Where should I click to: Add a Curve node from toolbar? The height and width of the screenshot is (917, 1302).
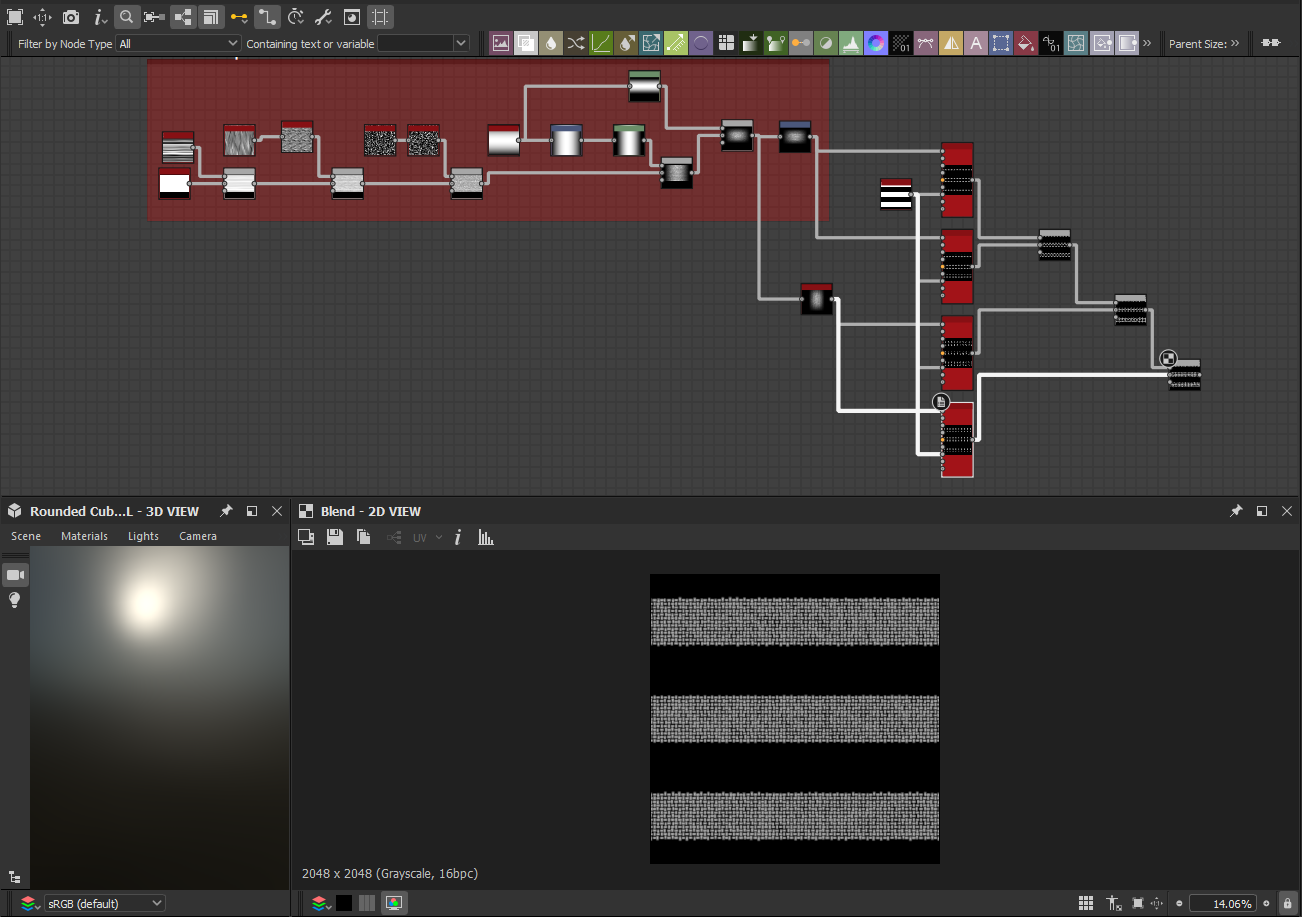click(x=601, y=43)
